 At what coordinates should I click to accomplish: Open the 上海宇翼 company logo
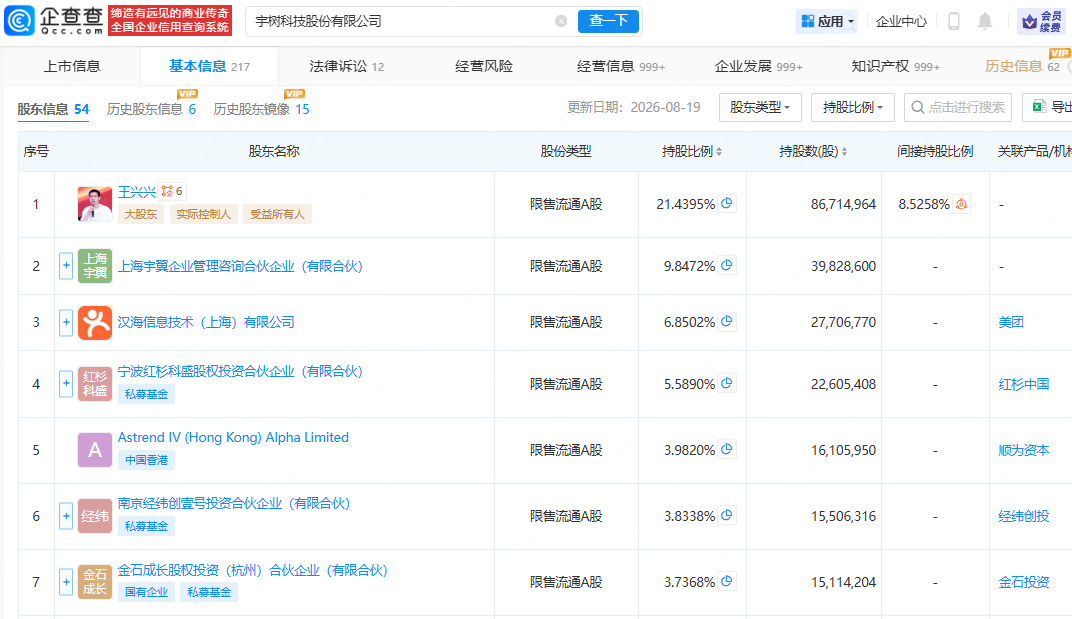pyautogui.click(x=95, y=266)
